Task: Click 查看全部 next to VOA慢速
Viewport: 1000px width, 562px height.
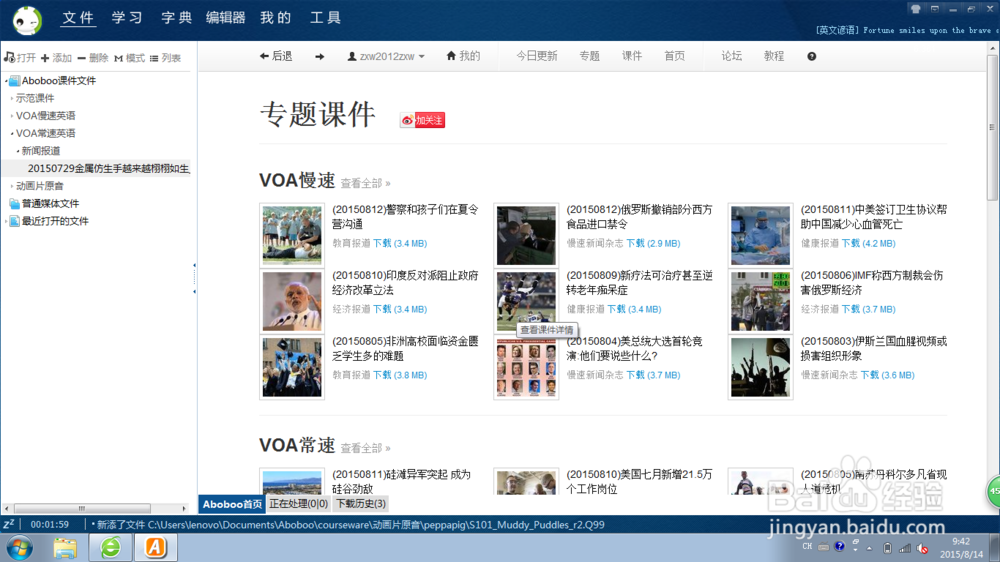Action: pos(365,183)
